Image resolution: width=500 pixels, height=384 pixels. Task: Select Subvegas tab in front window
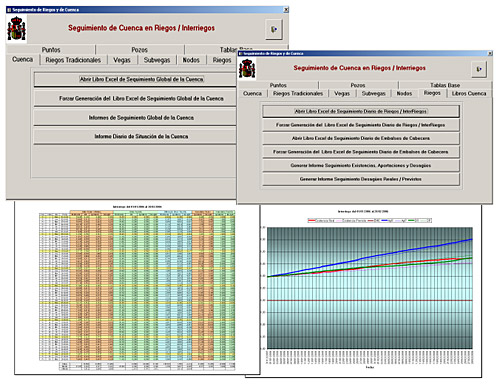point(373,94)
